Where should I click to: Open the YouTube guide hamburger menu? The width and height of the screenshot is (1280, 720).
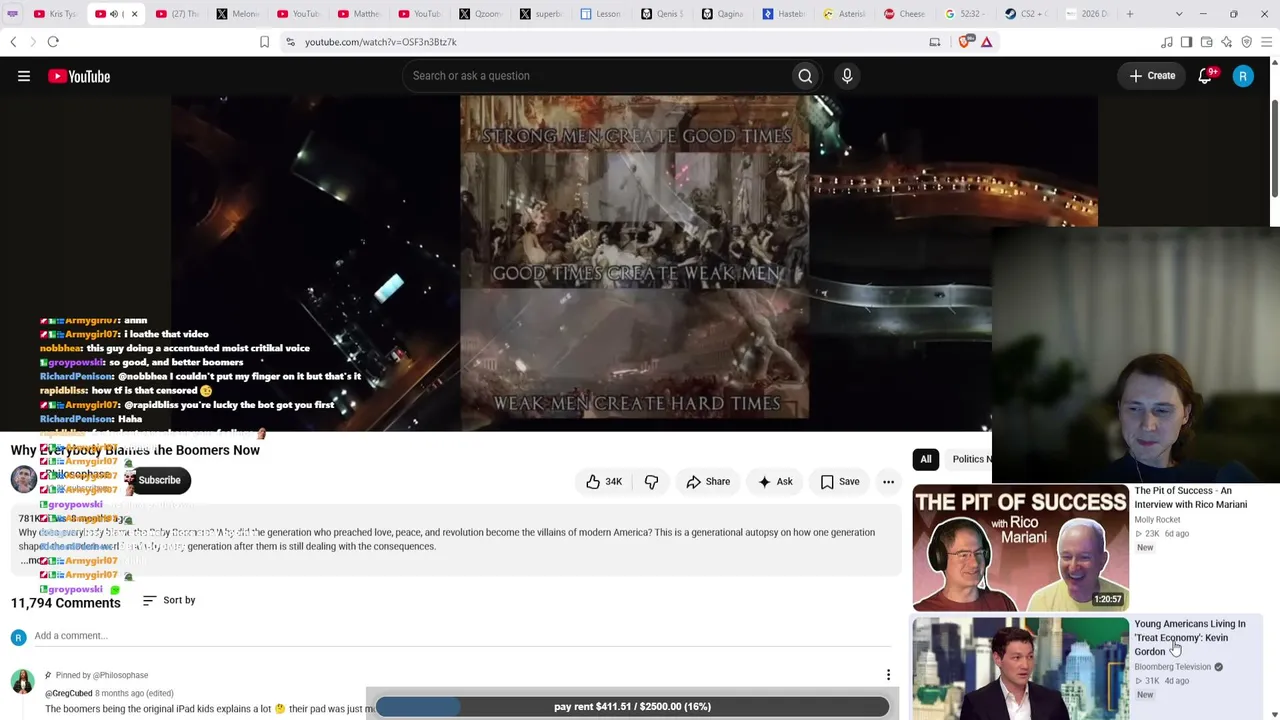pyautogui.click(x=24, y=76)
